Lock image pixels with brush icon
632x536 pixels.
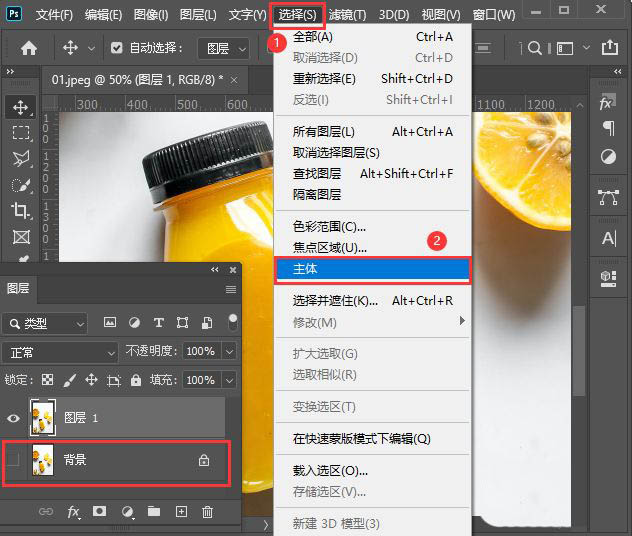pos(70,380)
